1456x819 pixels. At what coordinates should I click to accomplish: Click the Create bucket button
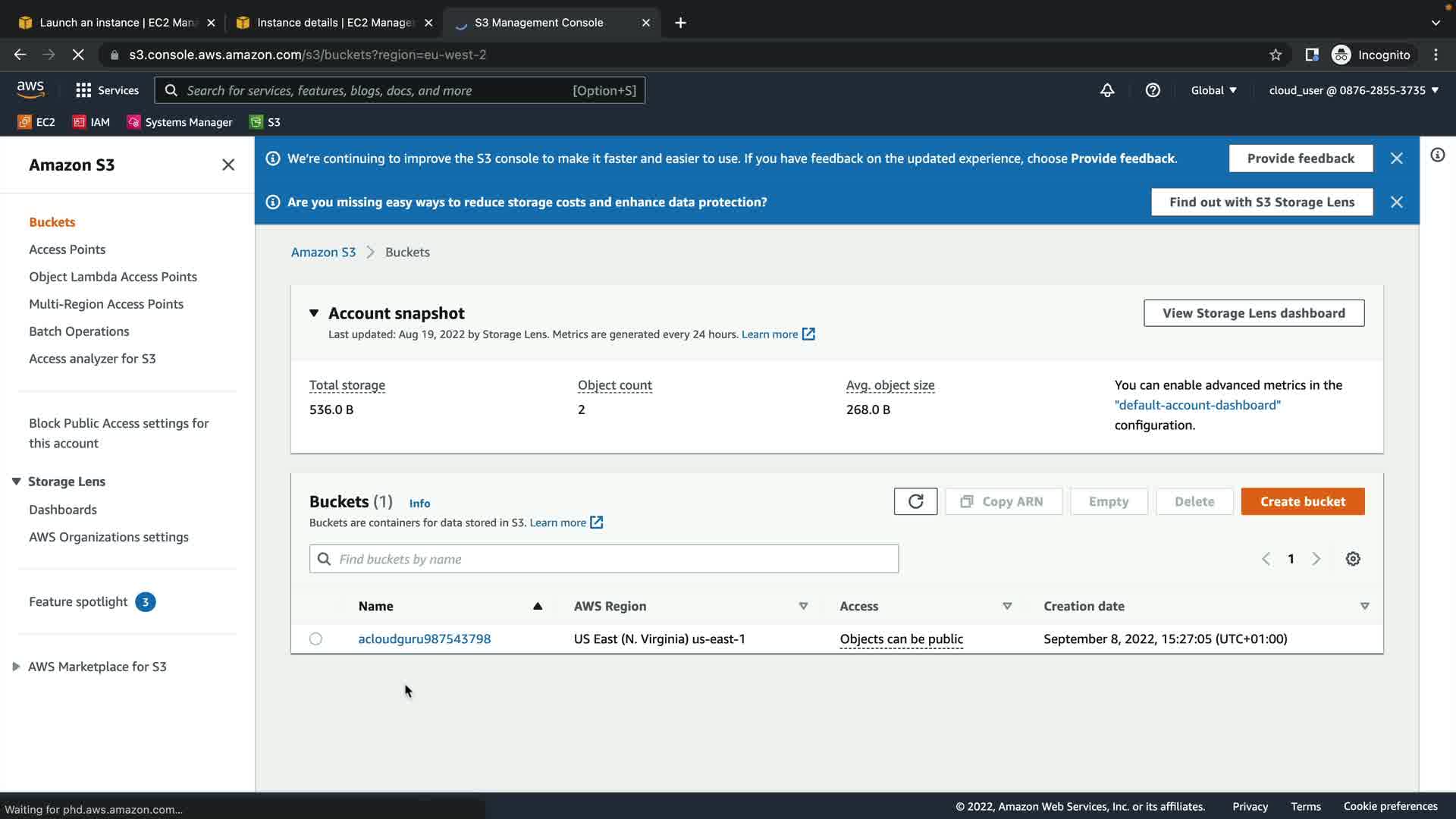point(1302,501)
